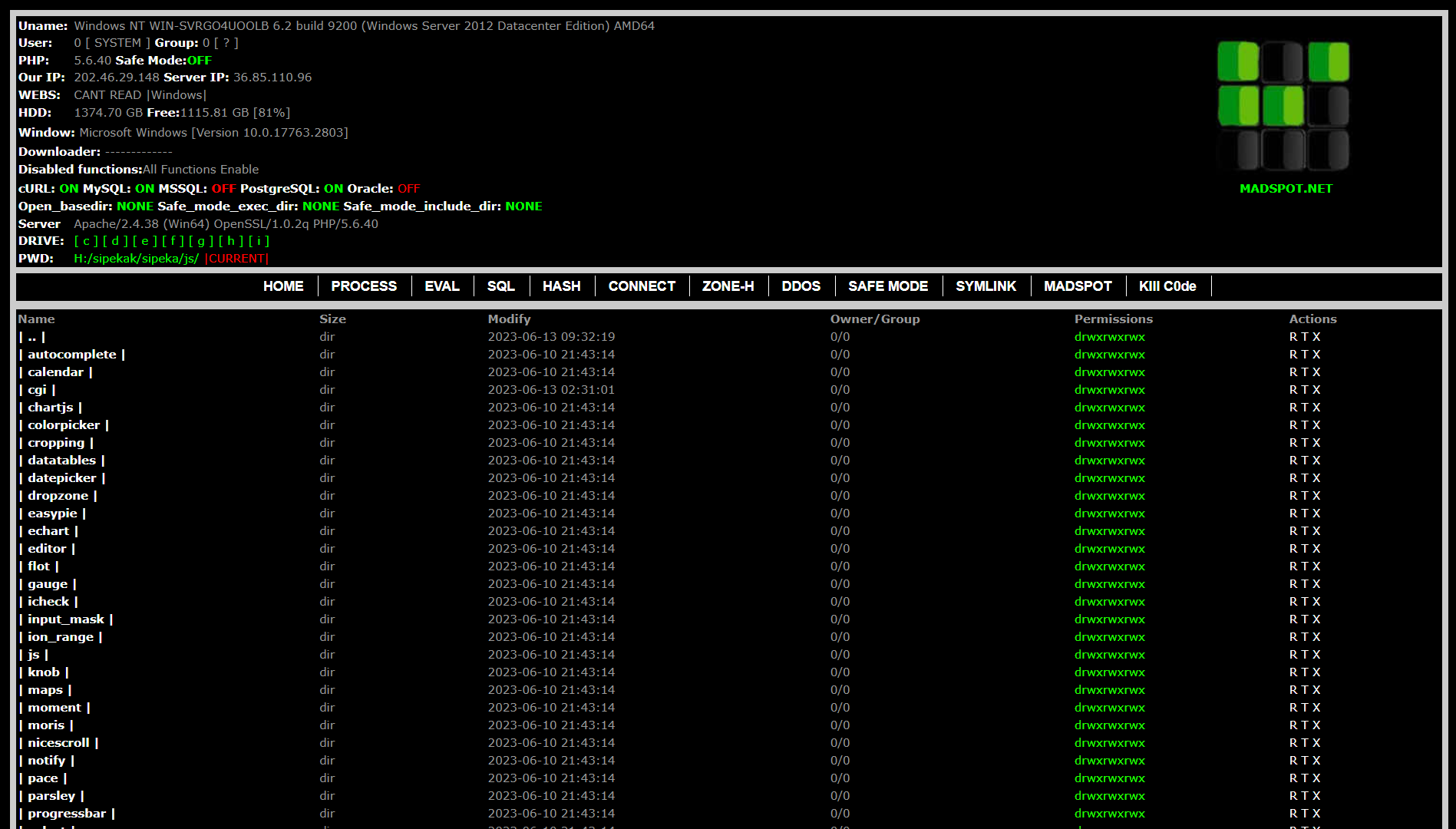
Task: Switch to drive [ i ]
Action: click(259, 241)
